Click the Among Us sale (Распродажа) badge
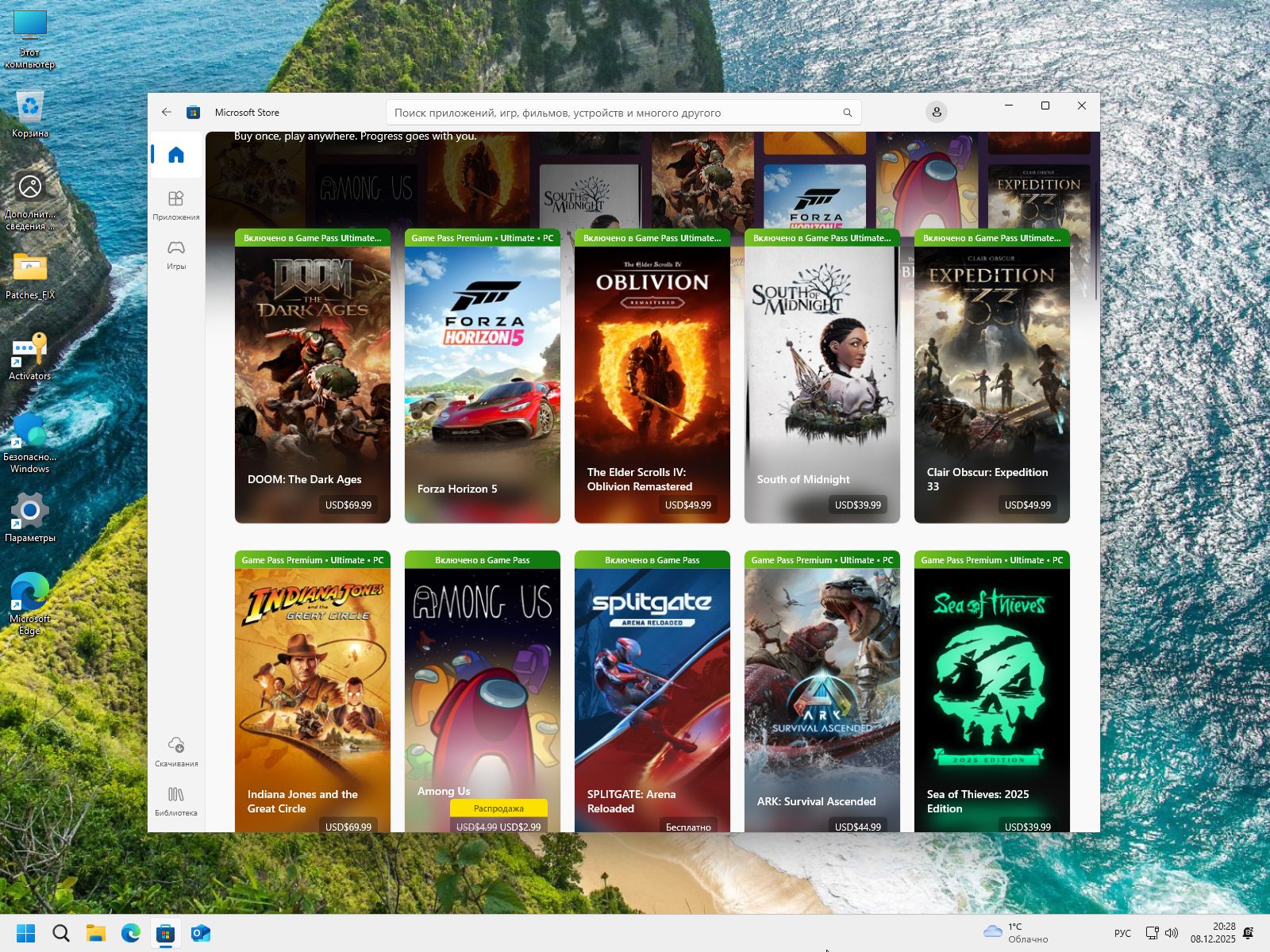The height and width of the screenshot is (952, 1270). click(x=498, y=808)
